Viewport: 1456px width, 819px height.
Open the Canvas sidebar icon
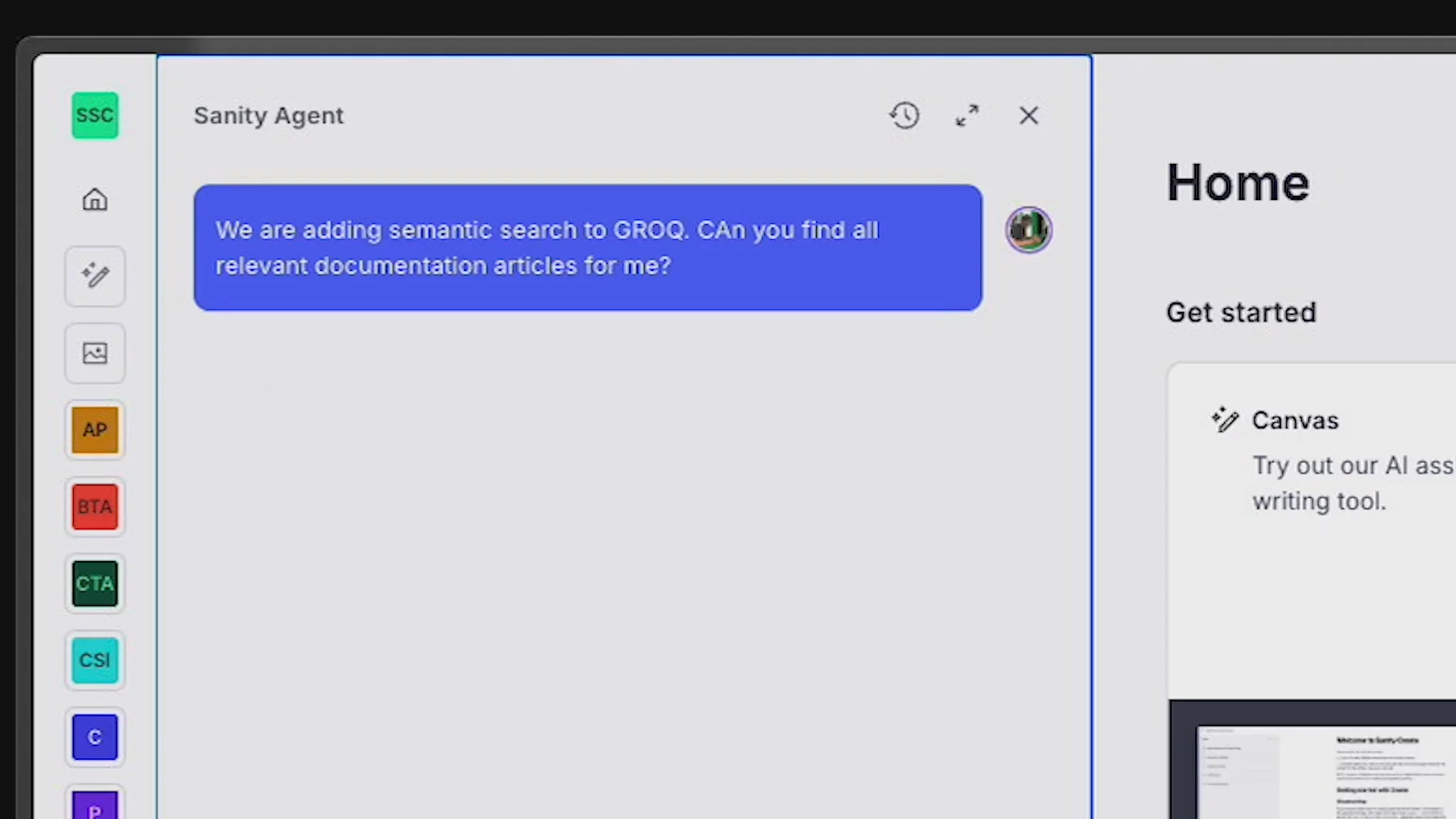[x=95, y=276]
